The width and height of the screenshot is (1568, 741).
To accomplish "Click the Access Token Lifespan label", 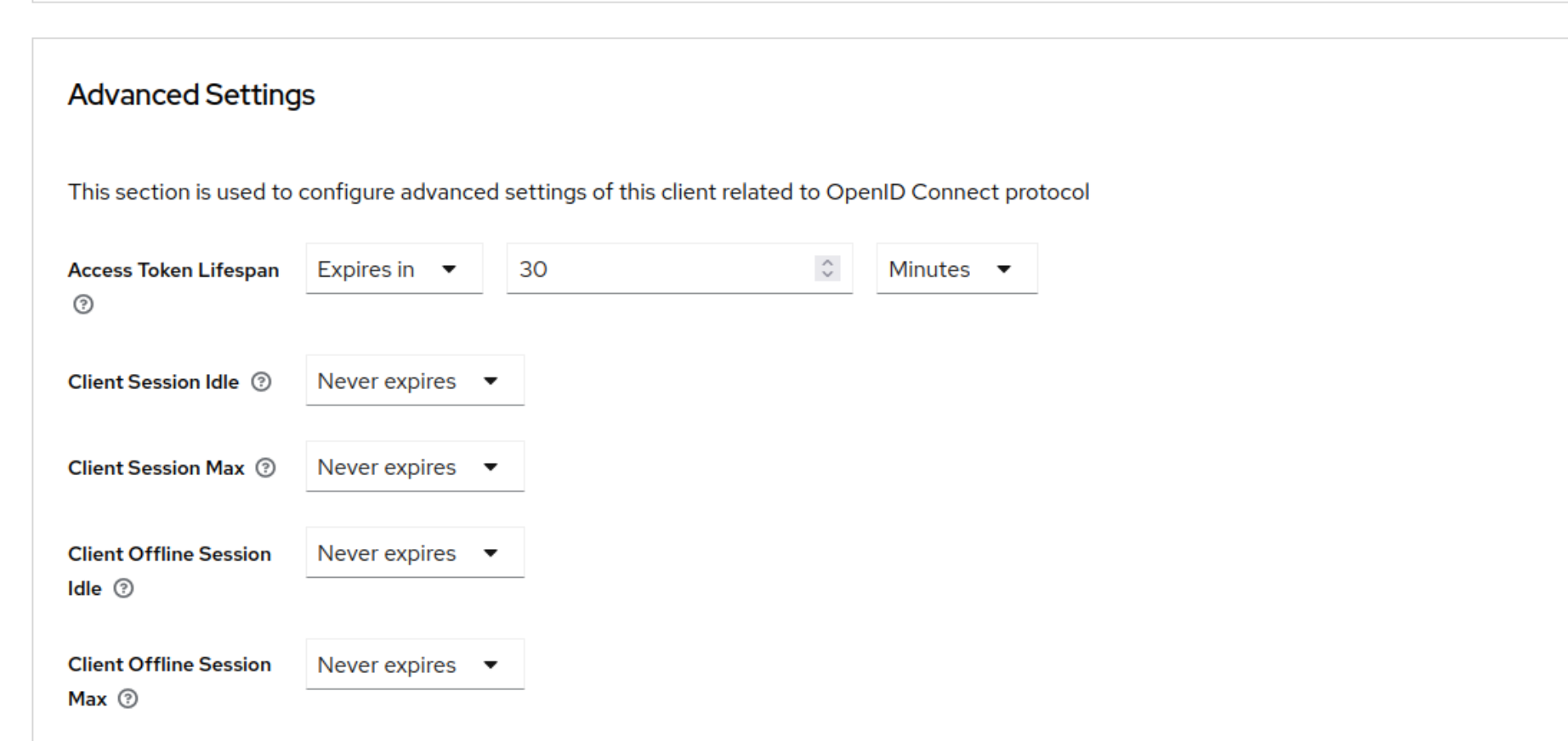I will pyautogui.click(x=173, y=270).
